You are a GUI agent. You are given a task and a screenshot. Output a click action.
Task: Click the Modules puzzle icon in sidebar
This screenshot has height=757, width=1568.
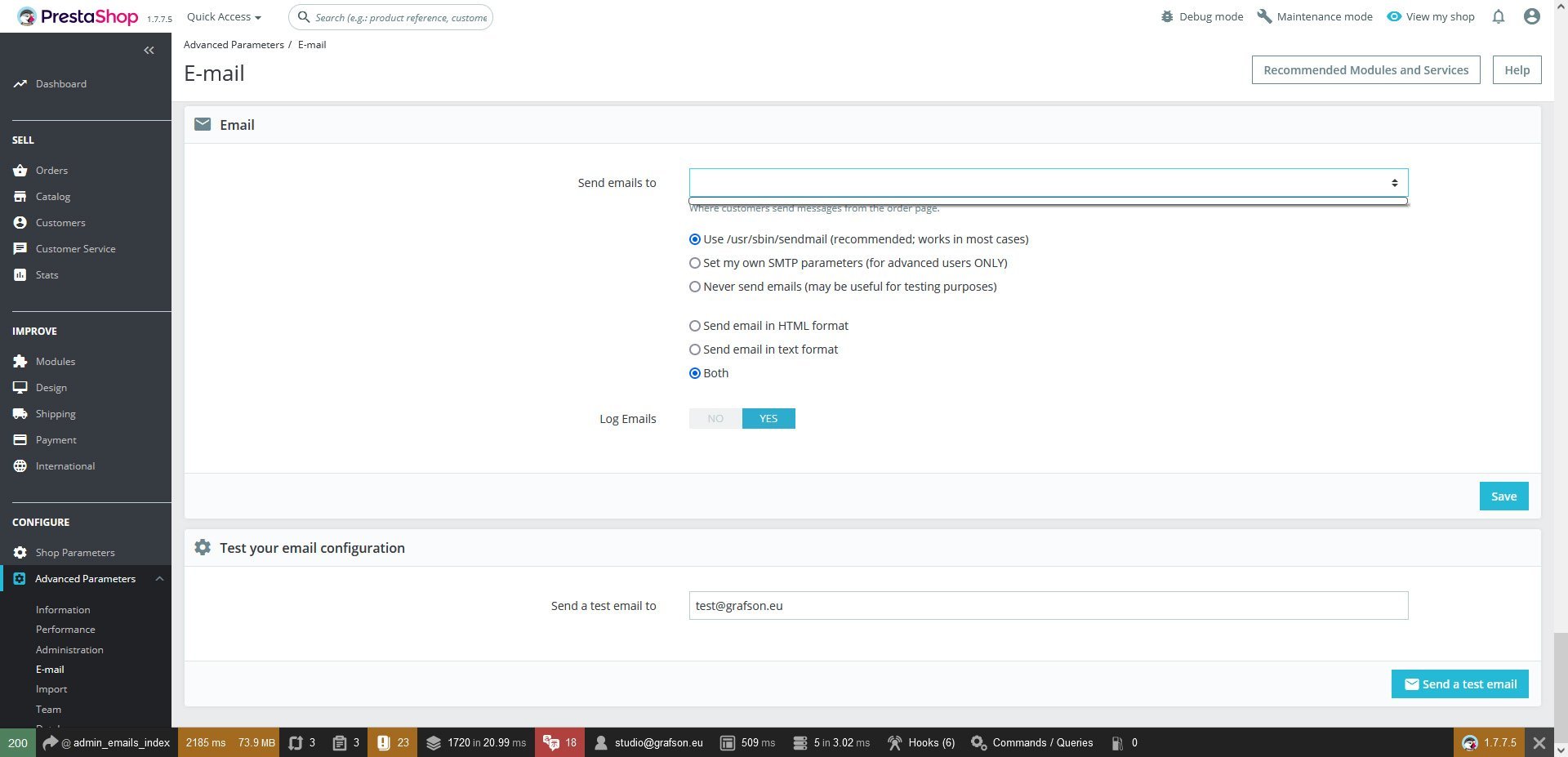(x=20, y=362)
